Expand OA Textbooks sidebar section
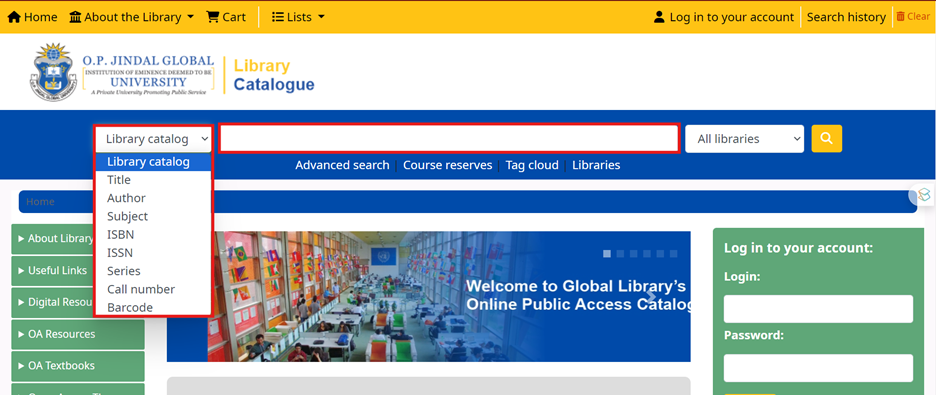The width and height of the screenshot is (936, 395). (78, 366)
